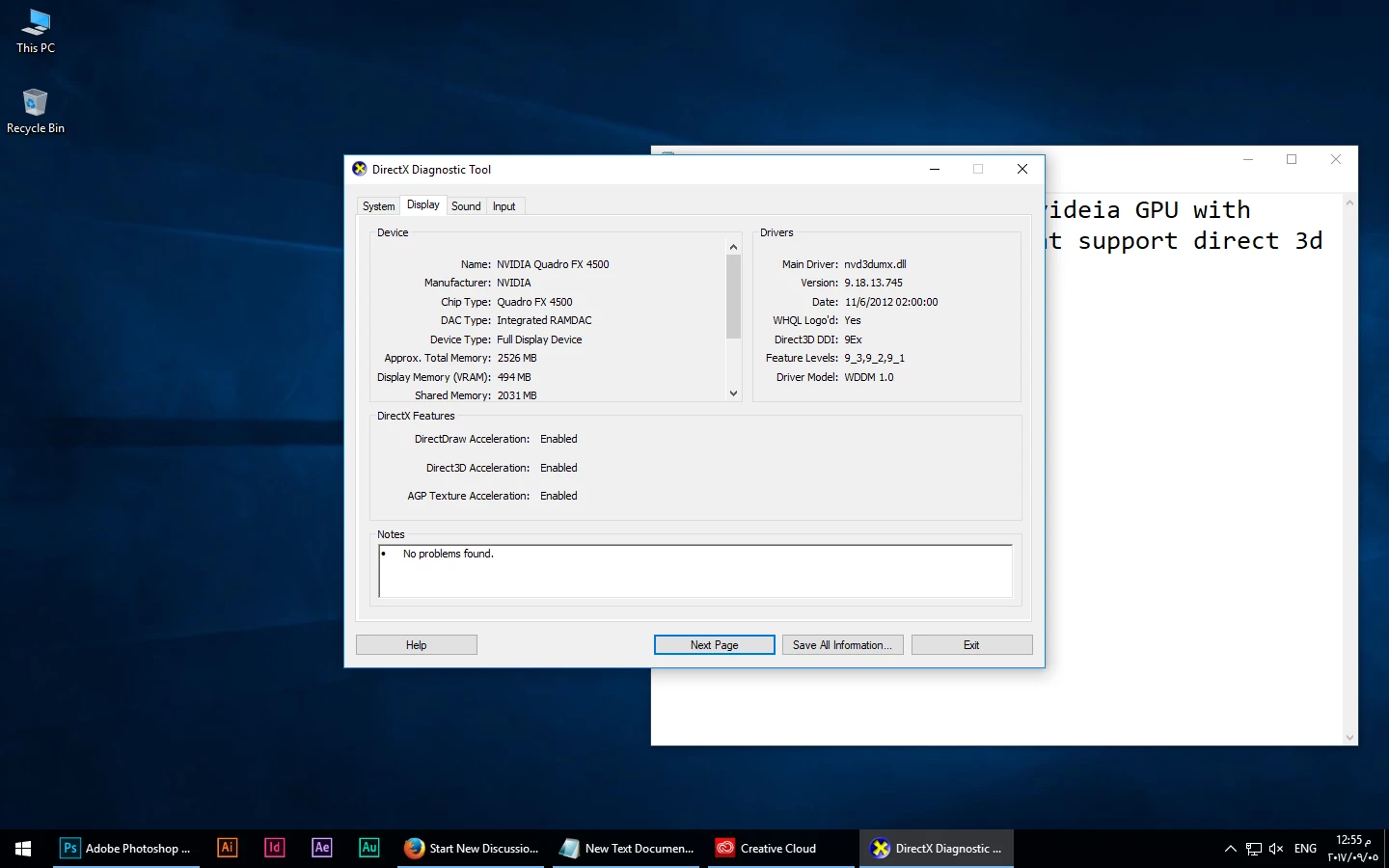
Task: Click the Device list scroll up arrow
Action: pos(733,247)
